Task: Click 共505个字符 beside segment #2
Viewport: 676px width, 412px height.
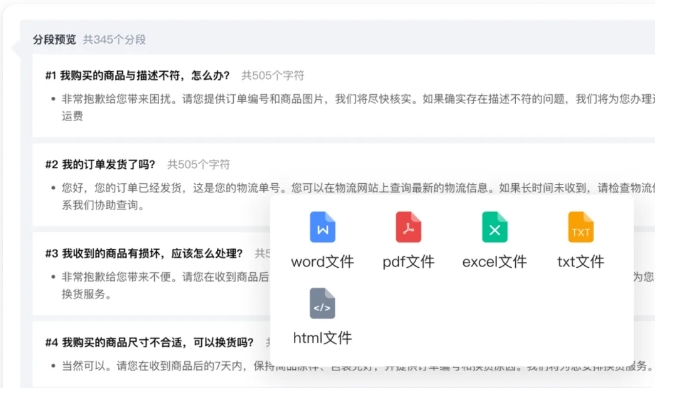Action: point(199,165)
